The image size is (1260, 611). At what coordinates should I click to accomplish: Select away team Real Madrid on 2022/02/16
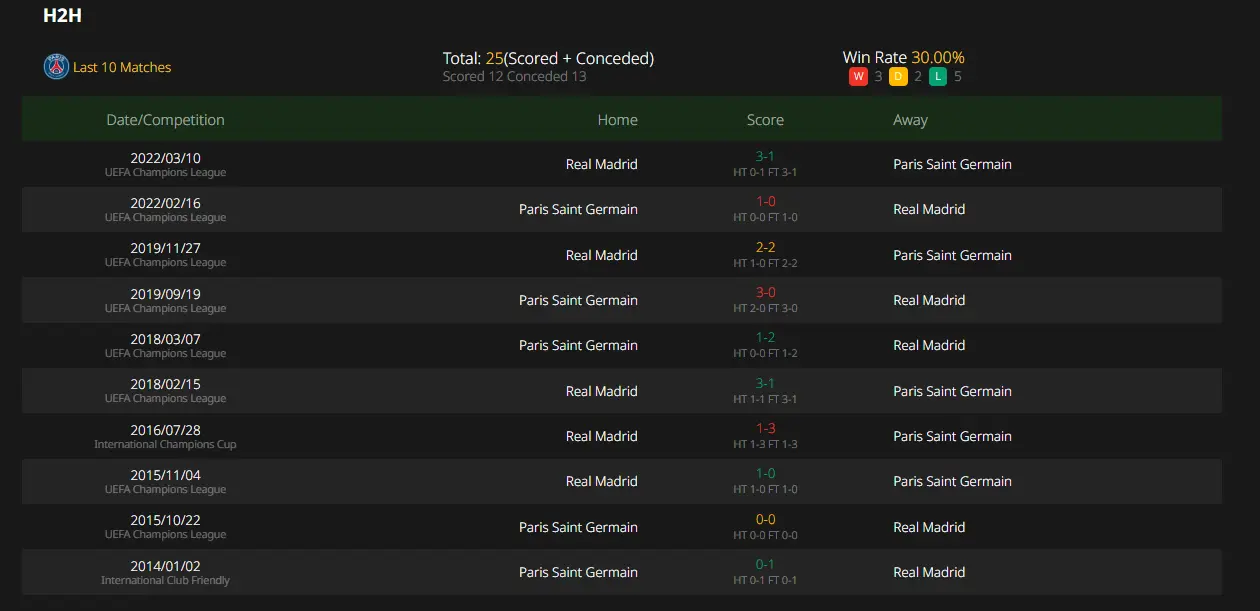tap(929, 209)
